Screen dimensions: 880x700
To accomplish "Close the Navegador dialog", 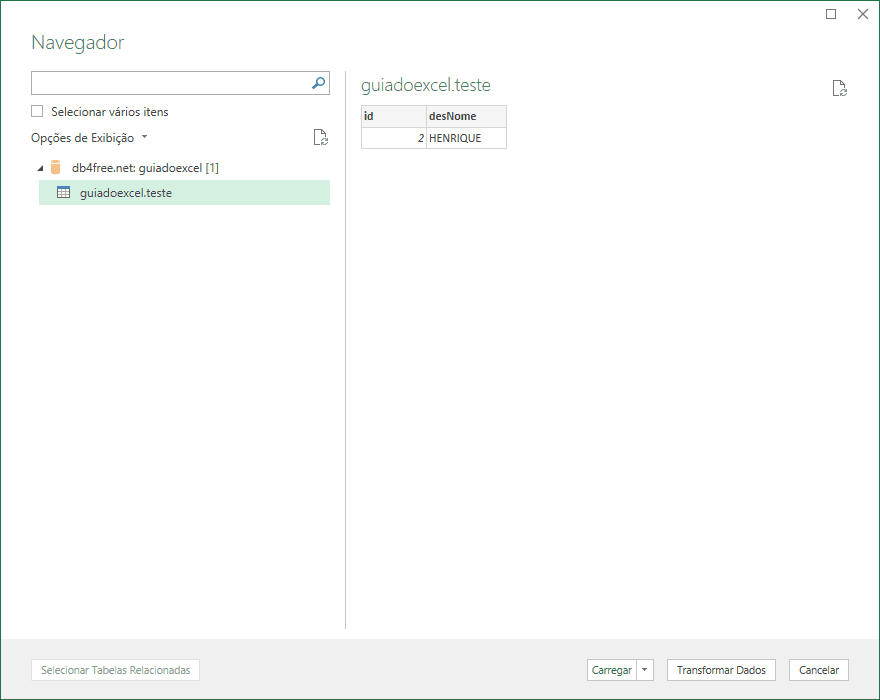I will click(x=862, y=14).
